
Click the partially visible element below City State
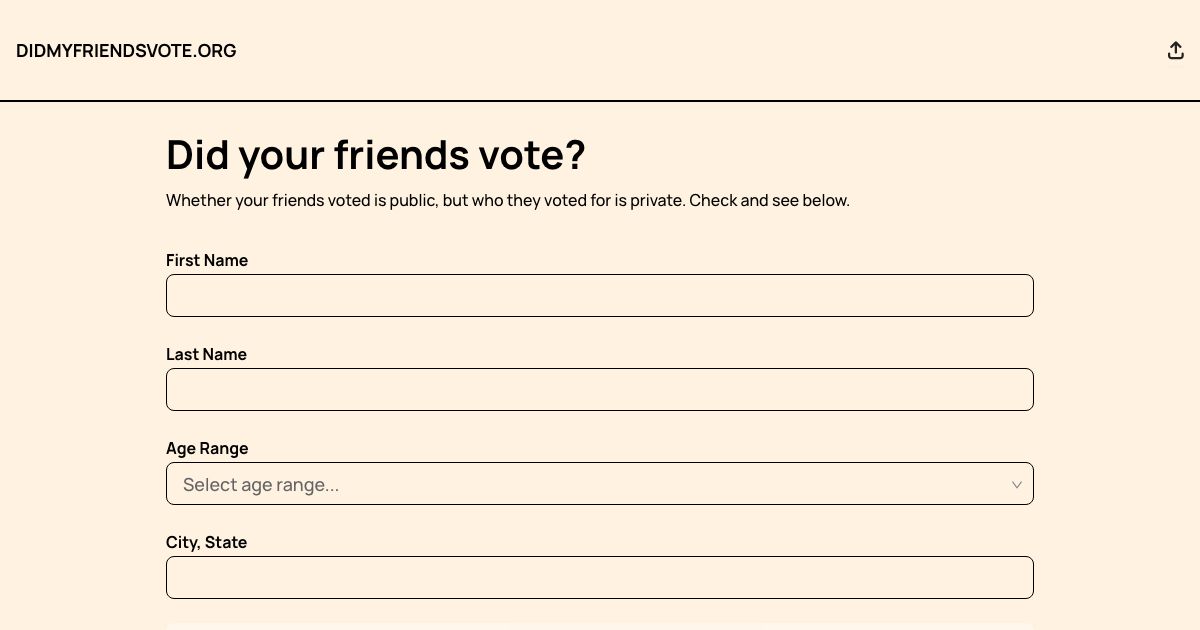point(600,625)
